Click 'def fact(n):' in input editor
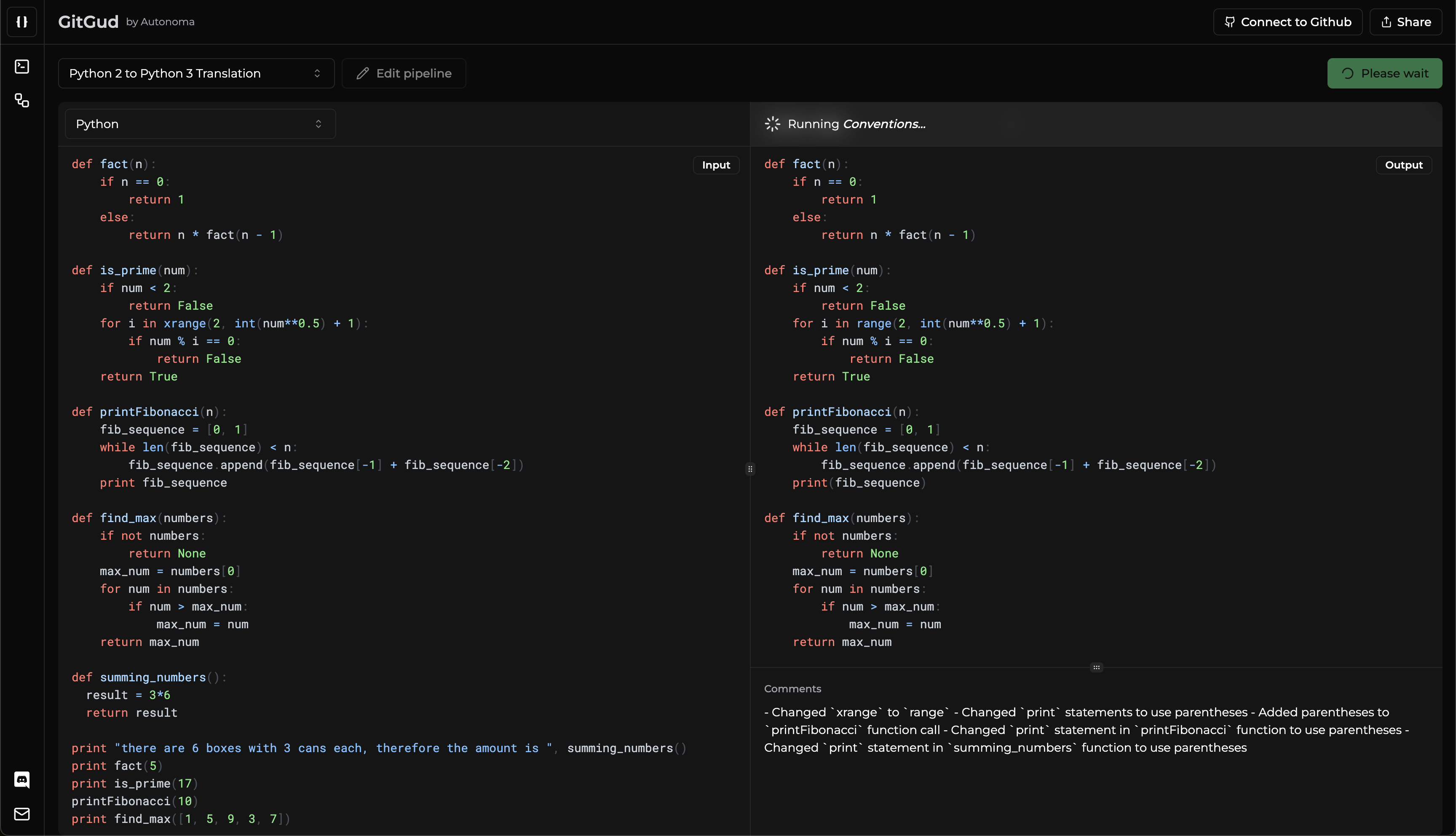The image size is (1456, 836). pos(113,164)
